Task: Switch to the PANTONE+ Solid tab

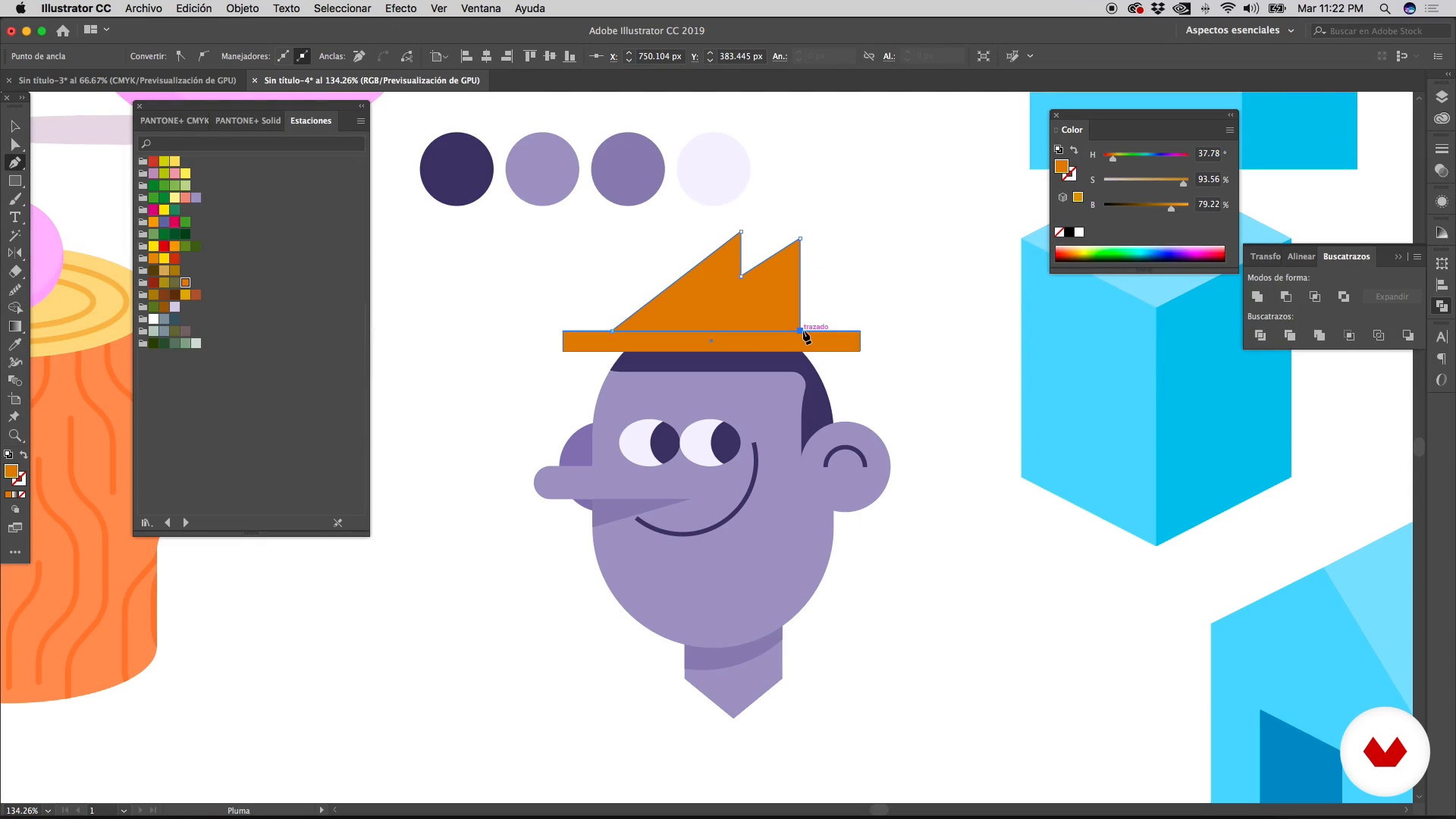Action: pyautogui.click(x=247, y=121)
